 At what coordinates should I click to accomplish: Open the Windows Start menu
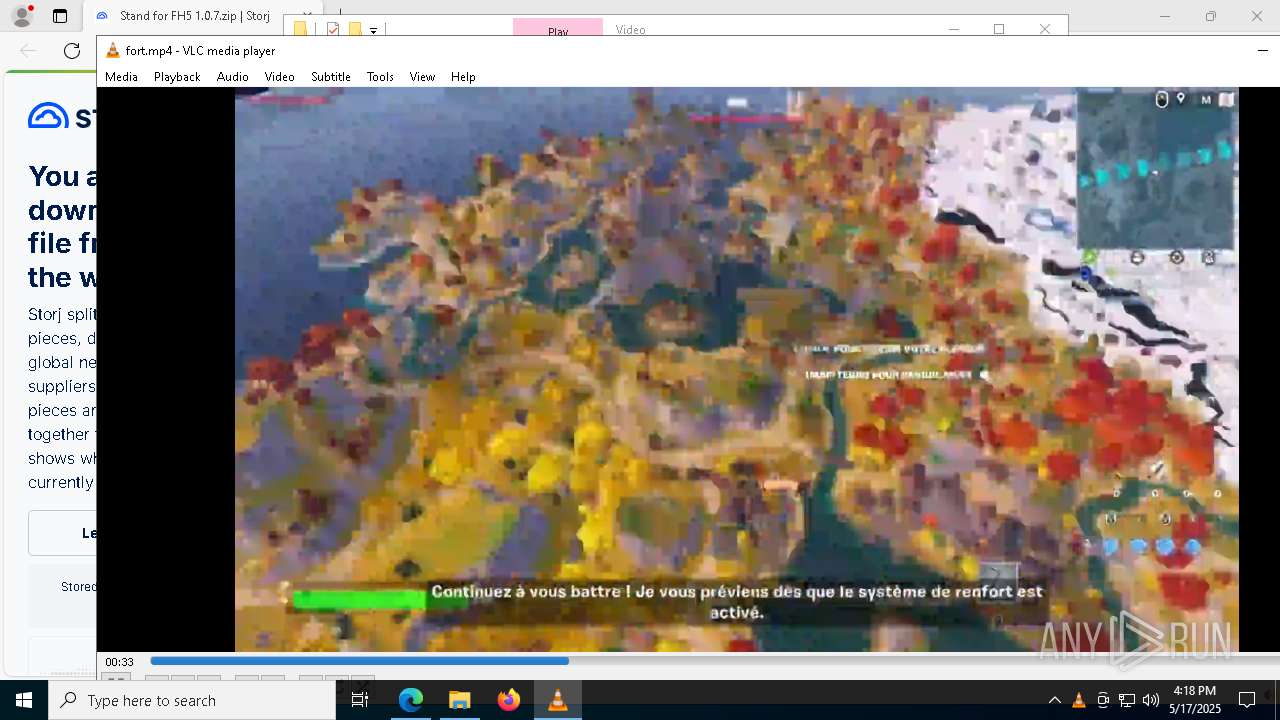coord(24,700)
